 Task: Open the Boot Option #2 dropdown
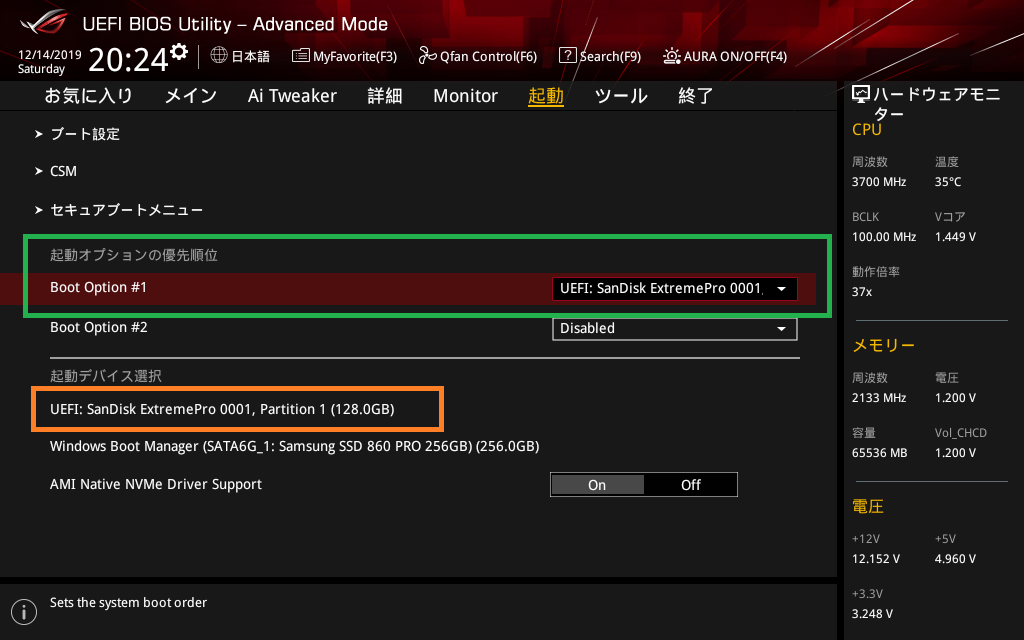[675, 328]
